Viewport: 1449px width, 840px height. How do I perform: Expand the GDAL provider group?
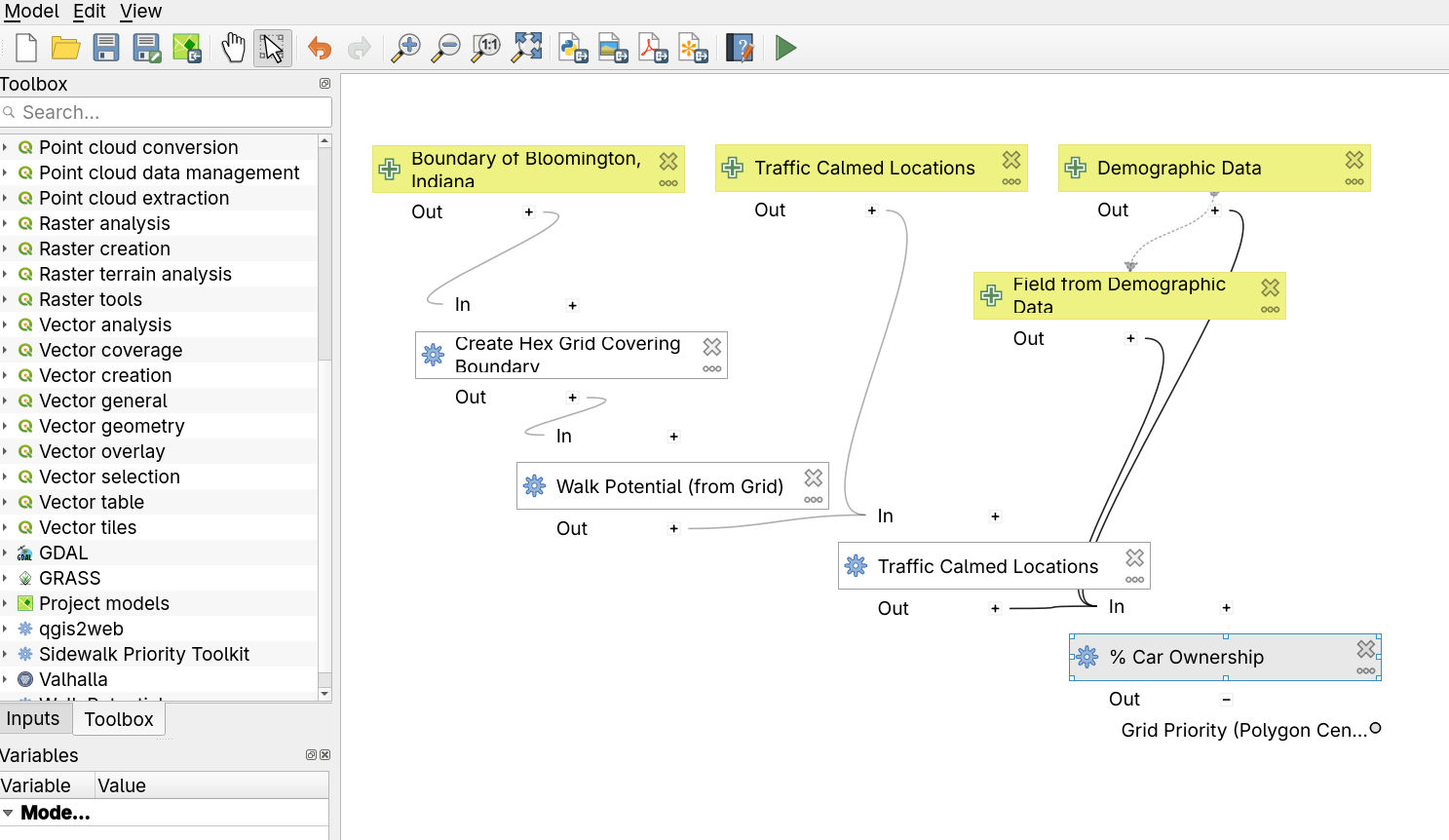(6, 553)
